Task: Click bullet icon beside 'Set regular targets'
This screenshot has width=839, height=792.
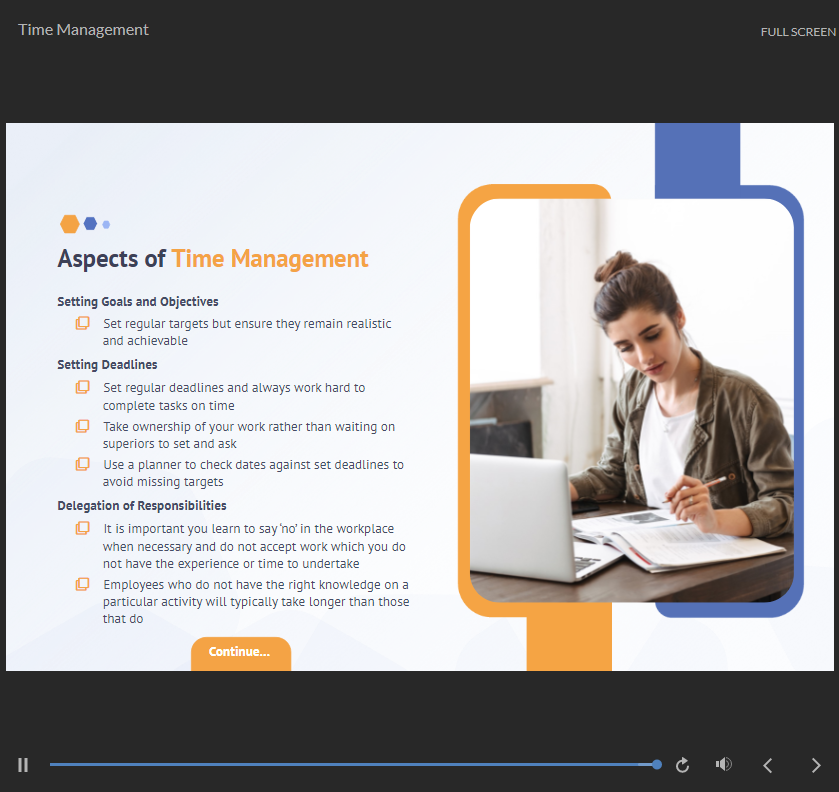Action: 82,323
